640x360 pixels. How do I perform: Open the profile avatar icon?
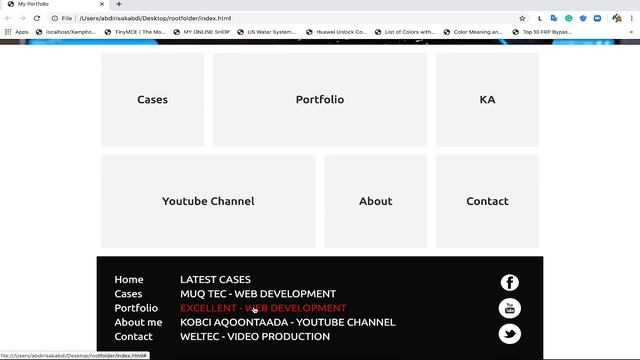click(x=617, y=18)
